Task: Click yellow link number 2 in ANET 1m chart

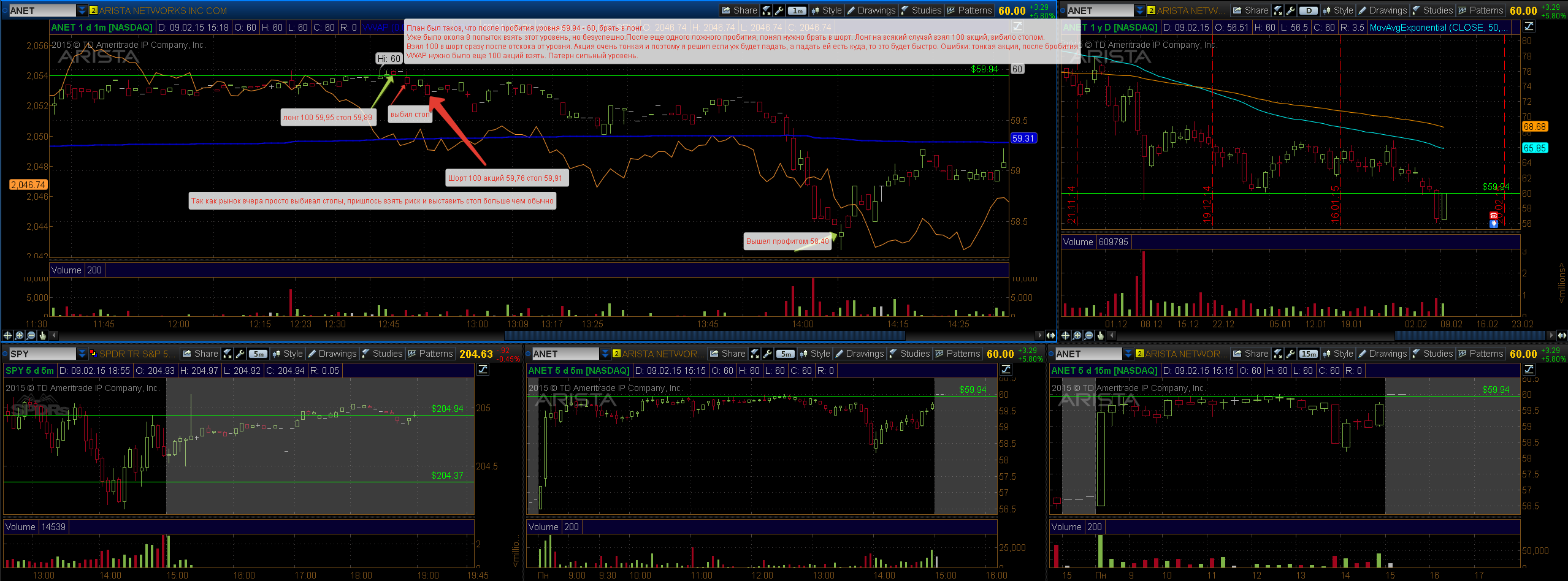Action: click(93, 10)
